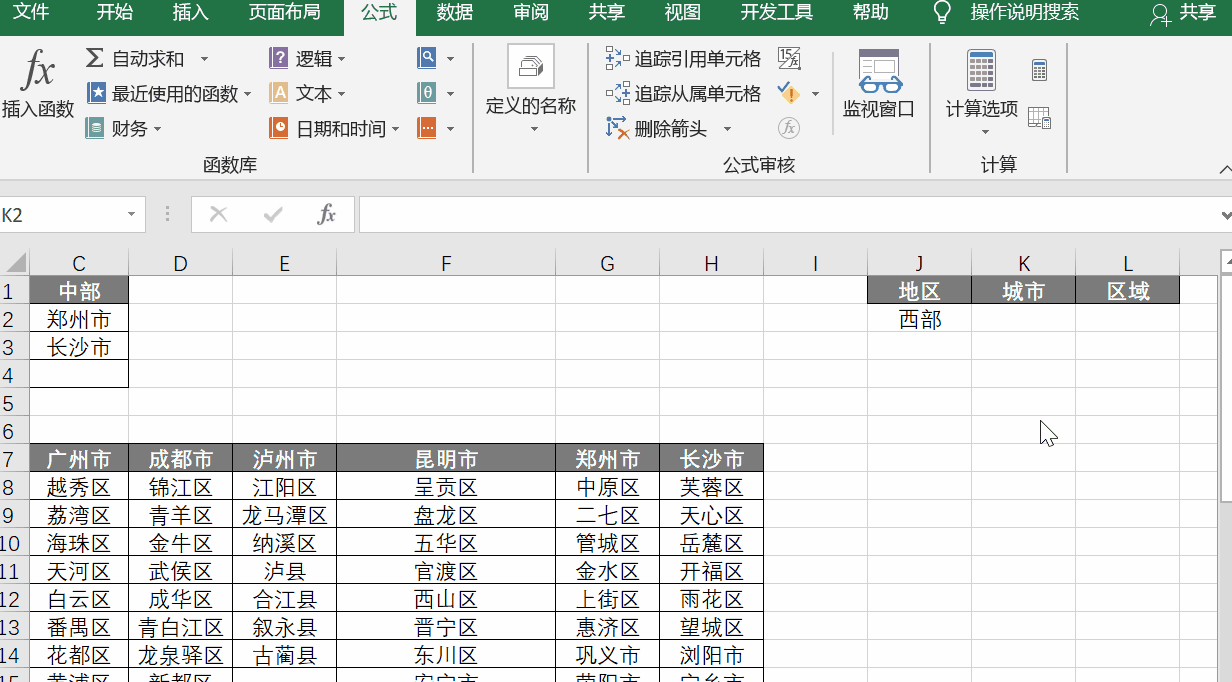Screen dimensions: 1232x682
Task: Open the Name Box dropdown arrow
Action: [131, 215]
